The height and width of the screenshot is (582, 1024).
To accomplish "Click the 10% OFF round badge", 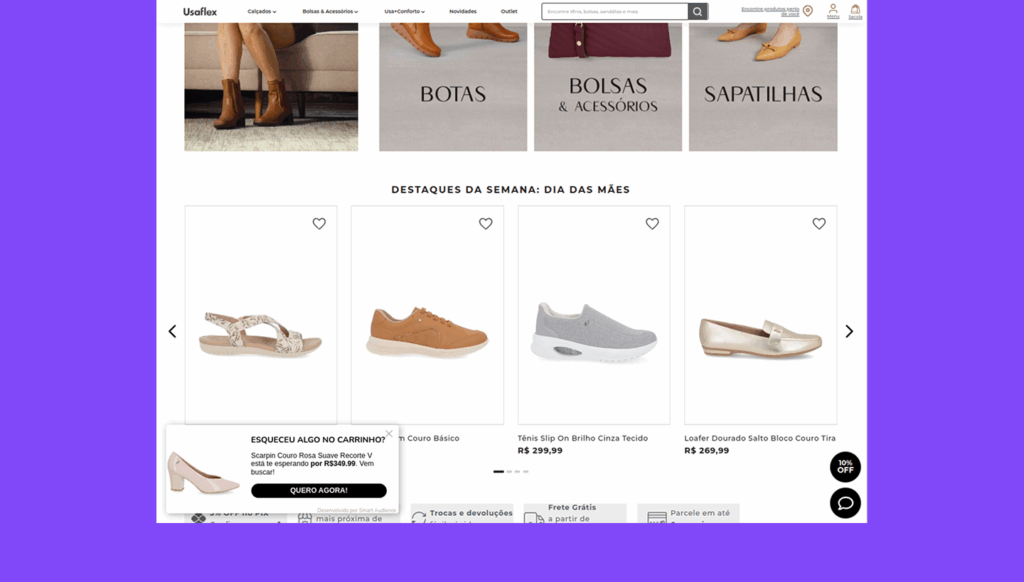I will 845,467.
